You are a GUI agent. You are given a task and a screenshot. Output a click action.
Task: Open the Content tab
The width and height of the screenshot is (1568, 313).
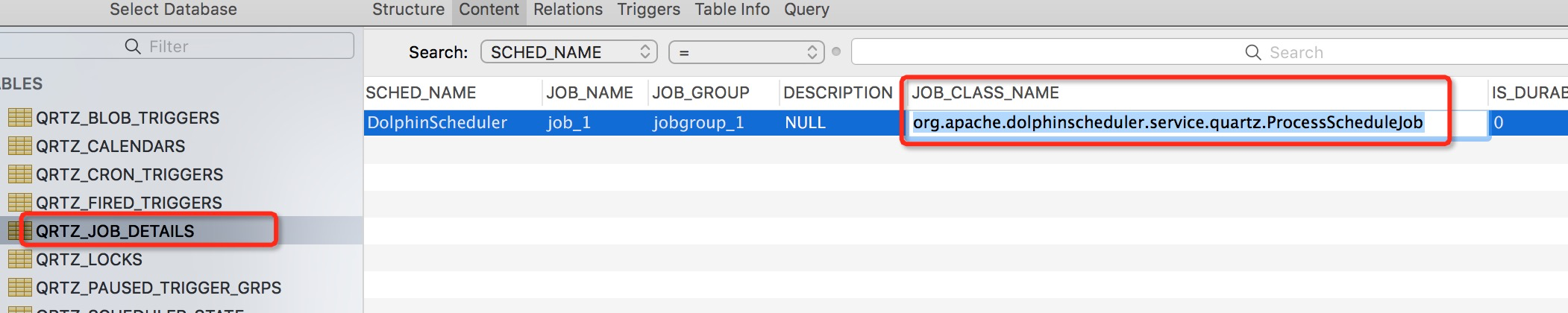tap(489, 10)
